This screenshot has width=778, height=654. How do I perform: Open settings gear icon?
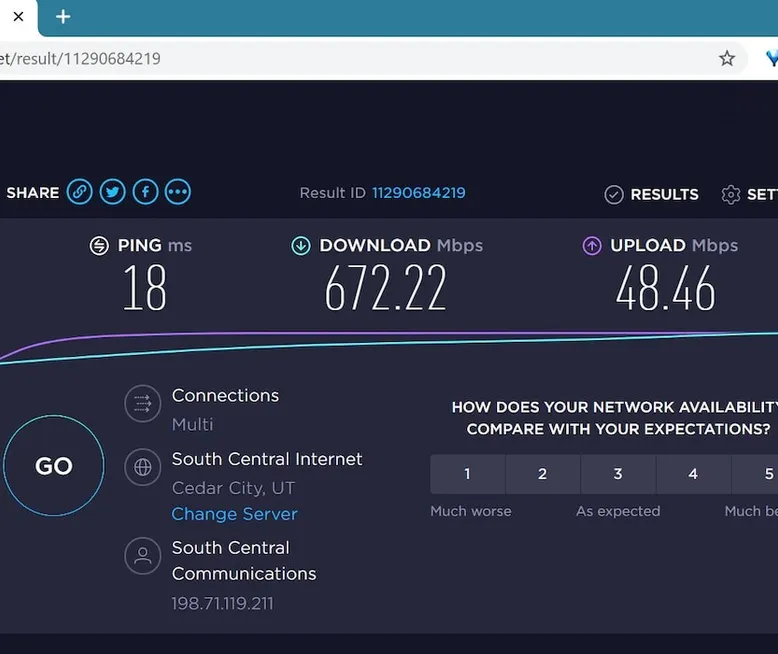730,195
